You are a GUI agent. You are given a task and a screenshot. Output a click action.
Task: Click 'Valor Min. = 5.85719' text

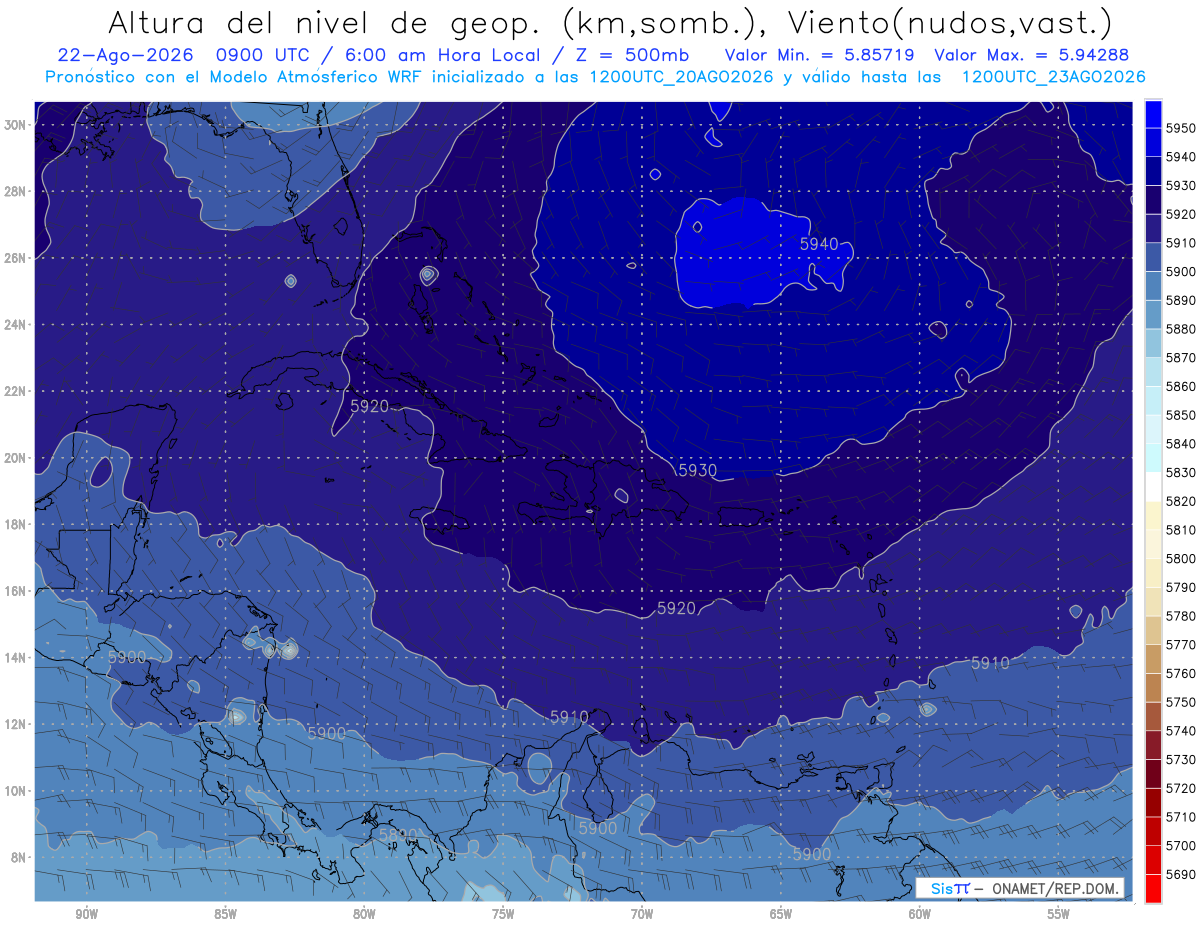(x=821, y=55)
